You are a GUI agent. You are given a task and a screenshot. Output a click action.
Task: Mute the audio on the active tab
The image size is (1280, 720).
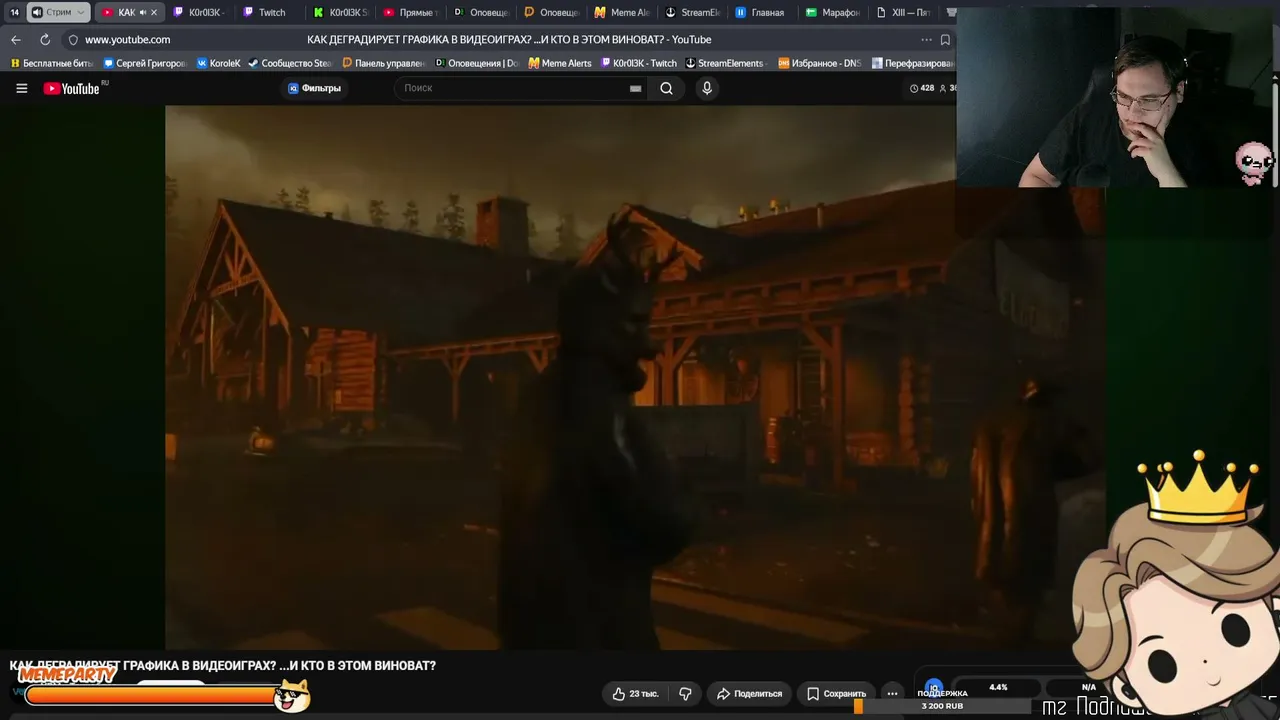pyautogui.click(x=143, y=12)
